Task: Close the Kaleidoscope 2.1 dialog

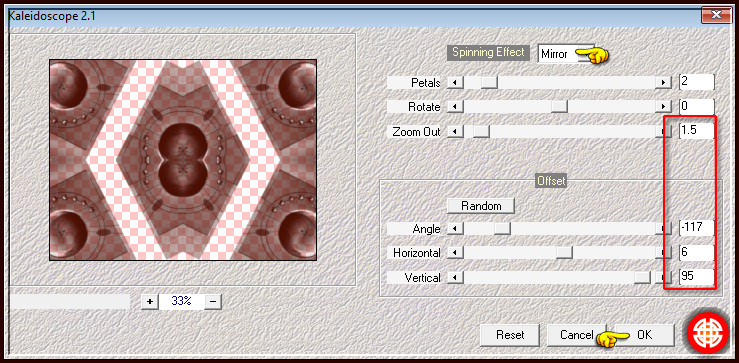Action: coord(716,15)
